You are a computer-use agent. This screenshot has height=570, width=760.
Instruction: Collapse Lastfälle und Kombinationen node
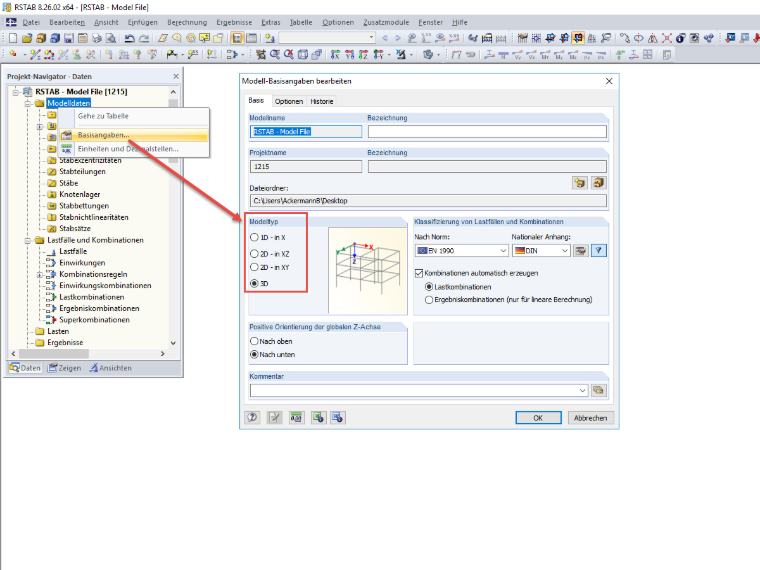[x=28, y=240]
